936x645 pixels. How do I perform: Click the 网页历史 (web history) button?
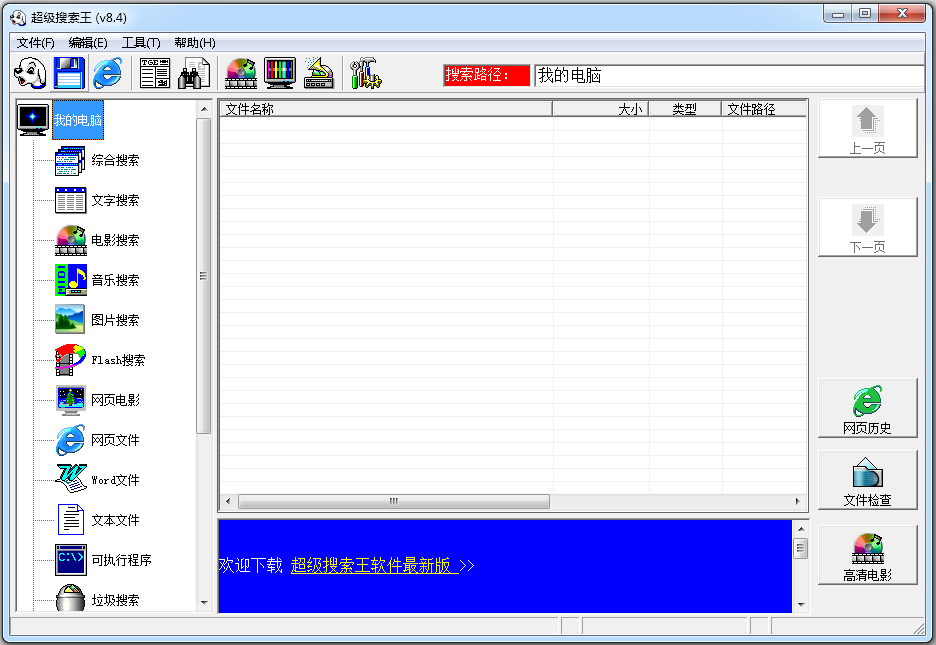[x=866, y=408]
